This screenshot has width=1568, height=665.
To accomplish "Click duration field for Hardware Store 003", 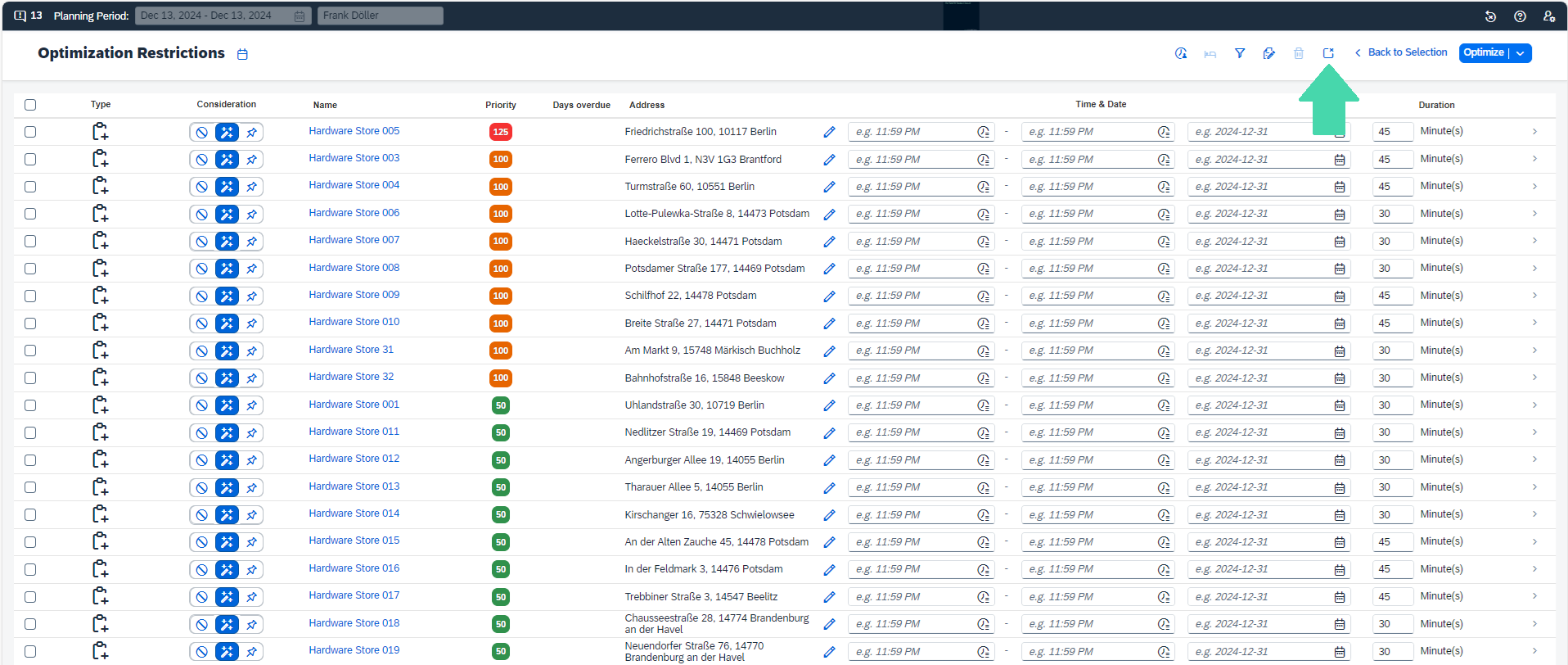I will tap(1393, 159).
